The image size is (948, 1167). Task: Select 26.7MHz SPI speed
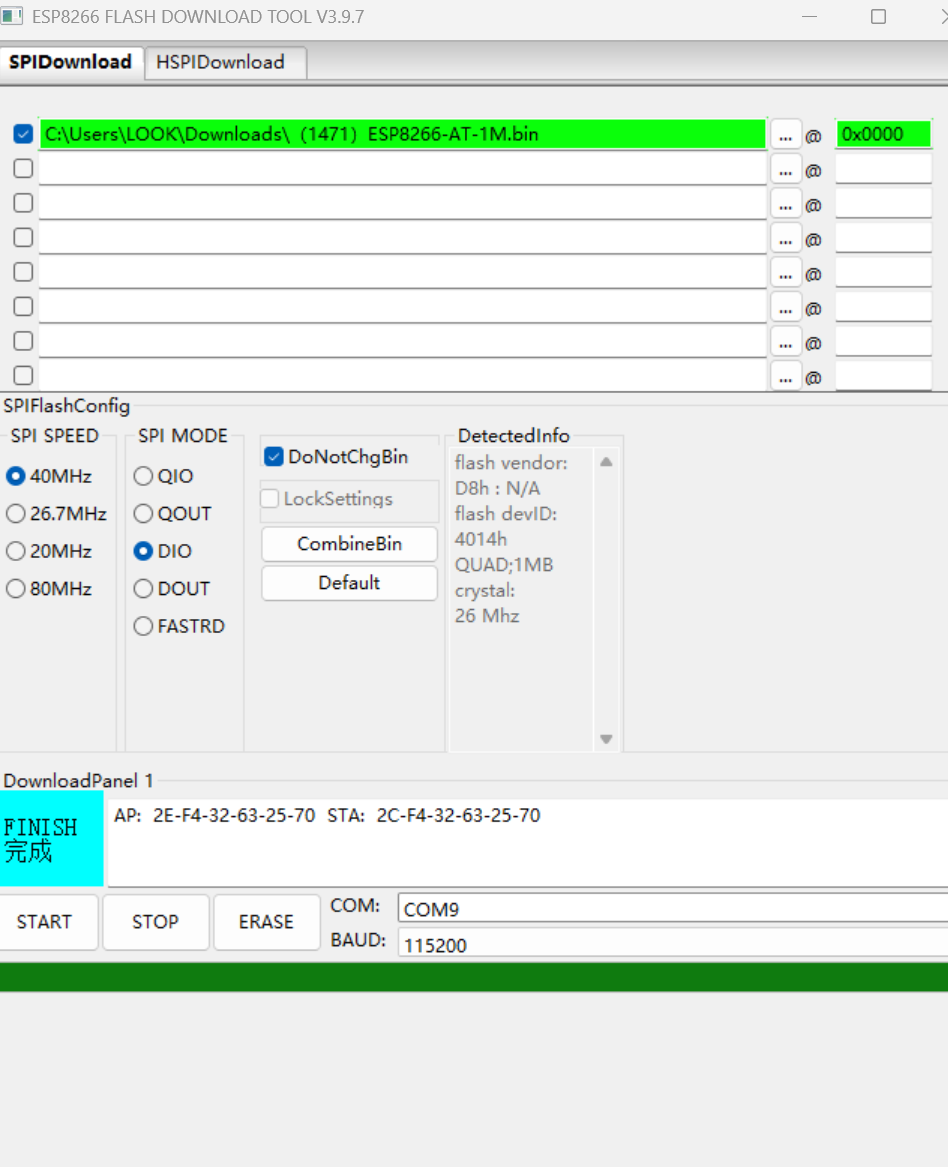click(56, 514)
